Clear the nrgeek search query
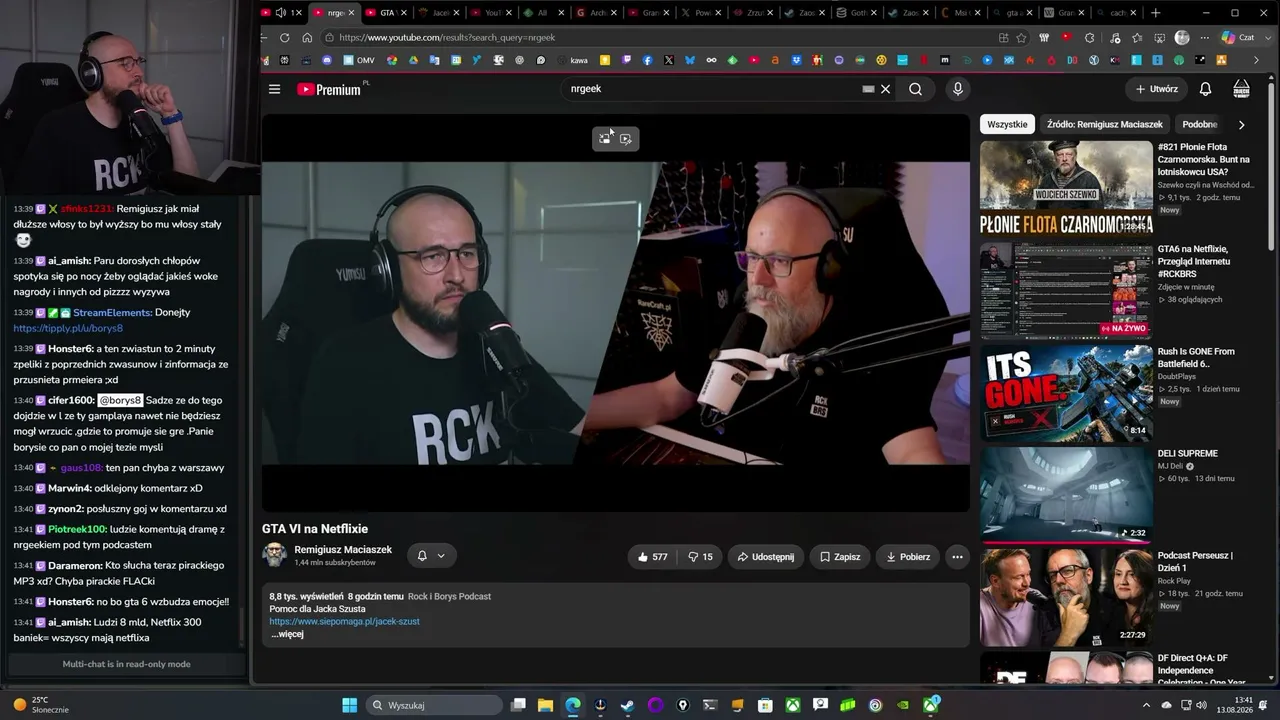 click(x=885, y=89)
